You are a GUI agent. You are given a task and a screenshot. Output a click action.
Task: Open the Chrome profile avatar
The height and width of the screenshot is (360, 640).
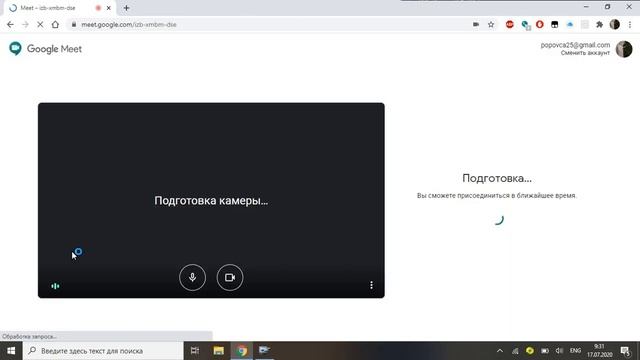pyautogui.click(x=615, y=24)
